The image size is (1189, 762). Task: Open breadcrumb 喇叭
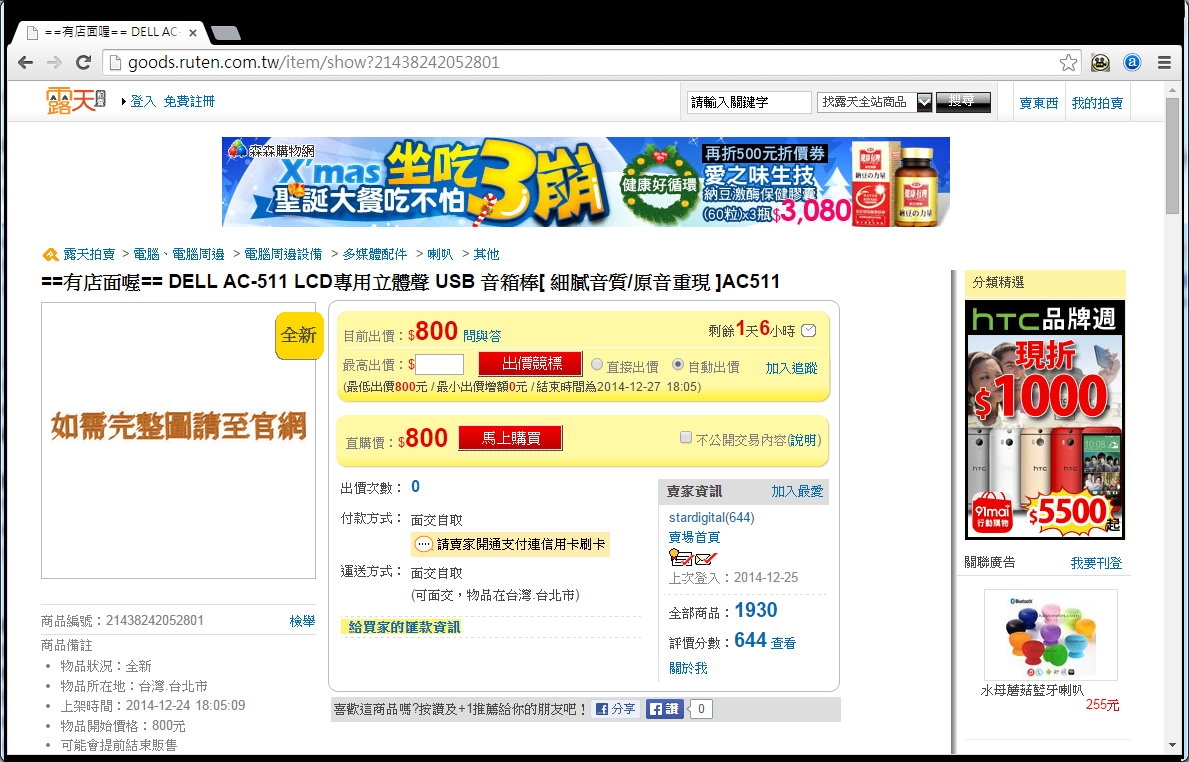[x=440, y=254]
